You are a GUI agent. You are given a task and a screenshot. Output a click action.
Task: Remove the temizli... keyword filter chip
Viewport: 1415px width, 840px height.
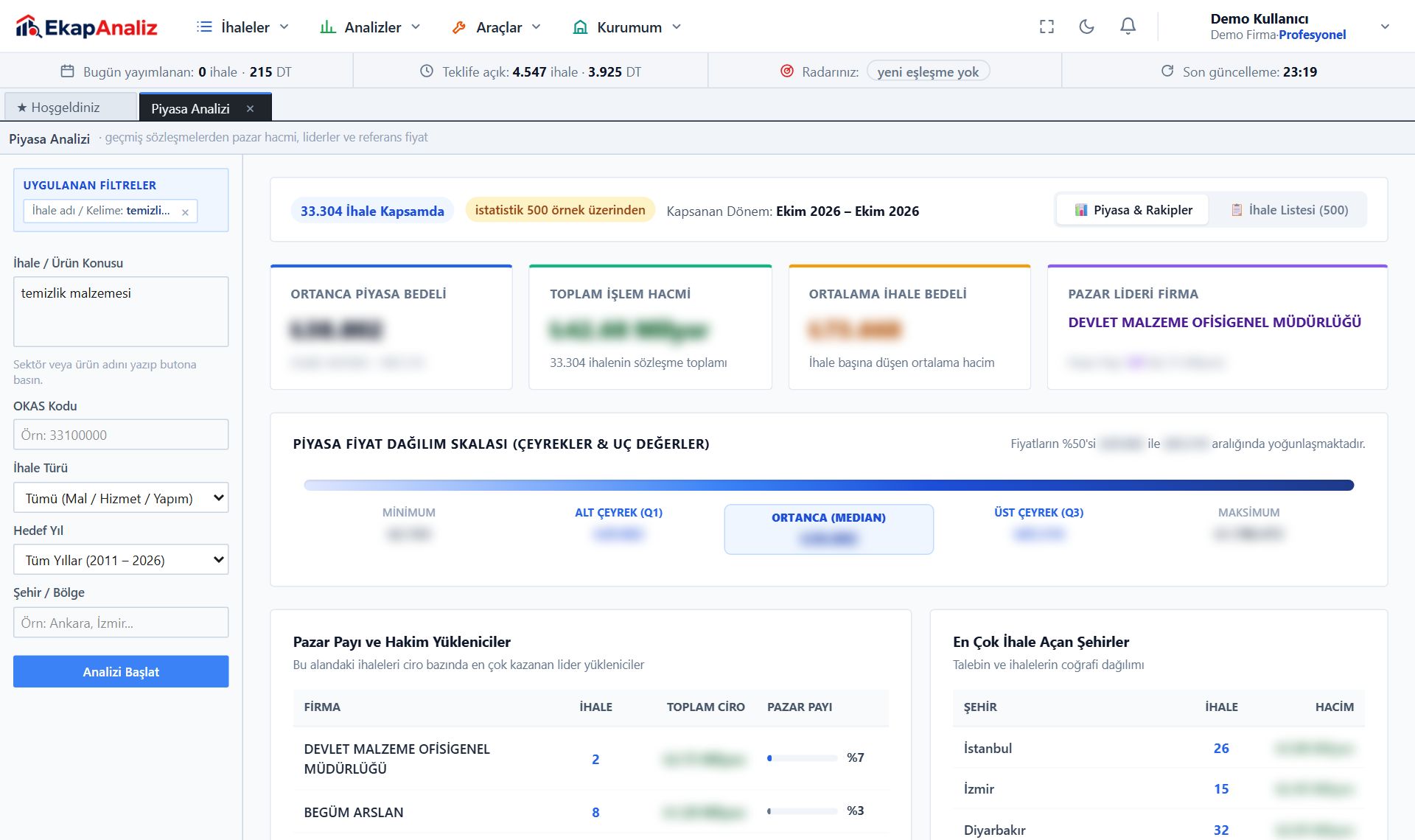(185, 212)
